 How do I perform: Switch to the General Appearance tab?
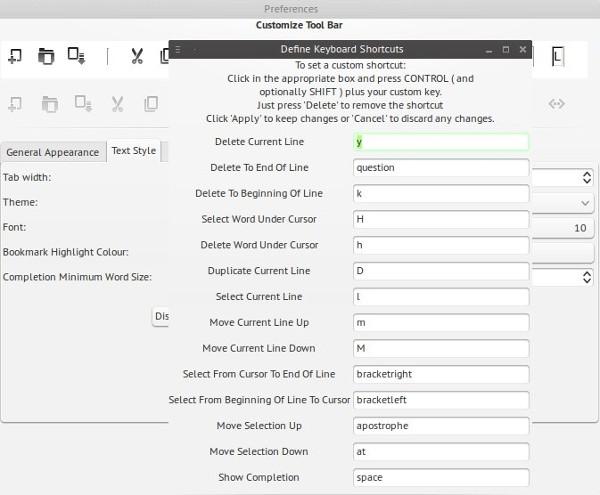53,152
